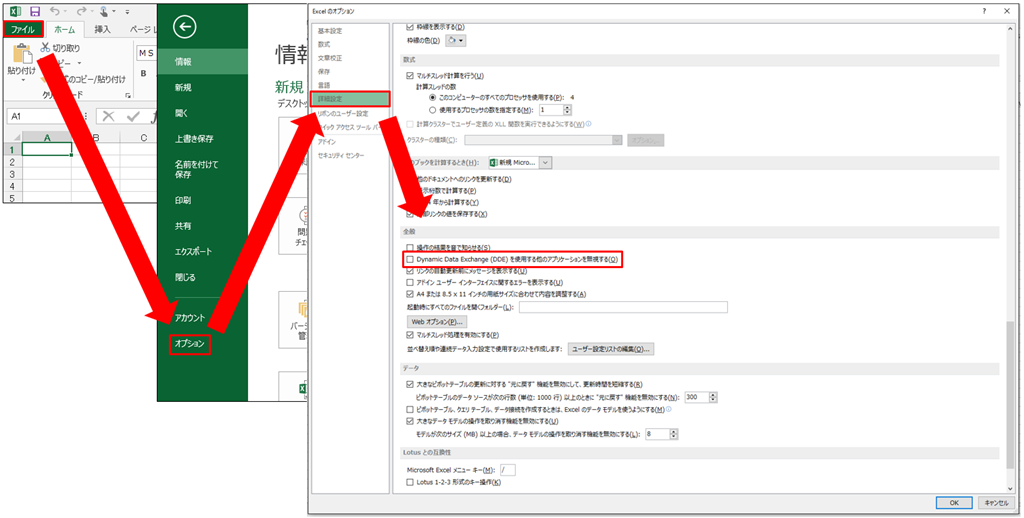Click the startup folder path input field
Screen dimensions: 1024x518
coord(623,307)
